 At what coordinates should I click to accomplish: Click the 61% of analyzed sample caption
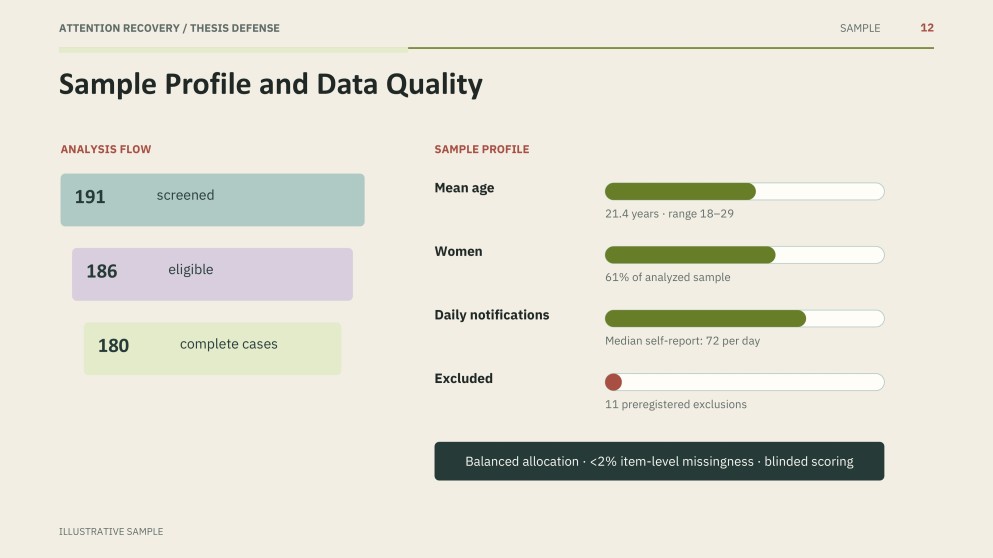[x=667, y=277]
